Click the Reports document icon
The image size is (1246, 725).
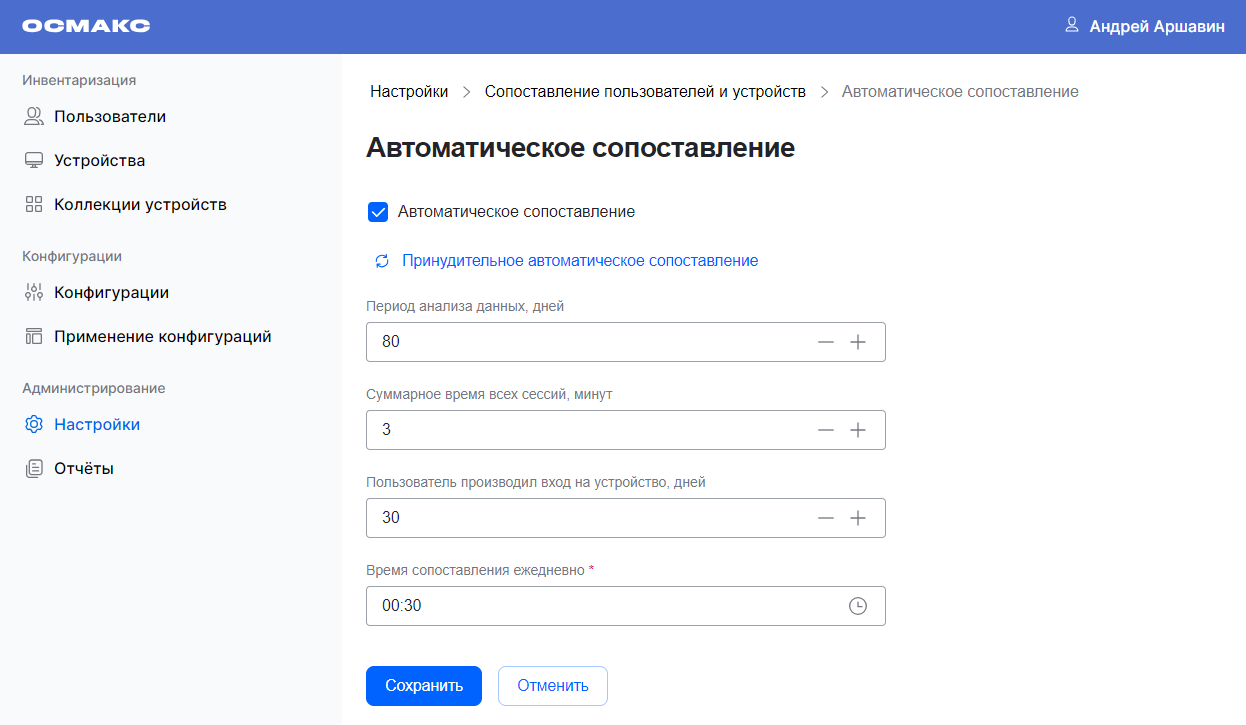(34, 469)
